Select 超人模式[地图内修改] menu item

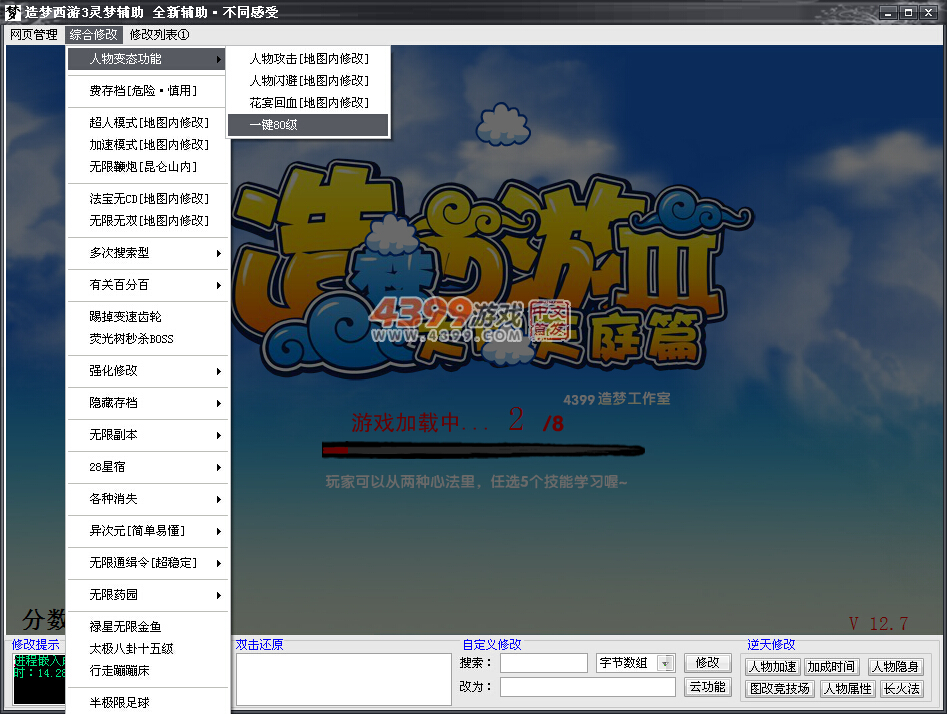click(149, 123)
